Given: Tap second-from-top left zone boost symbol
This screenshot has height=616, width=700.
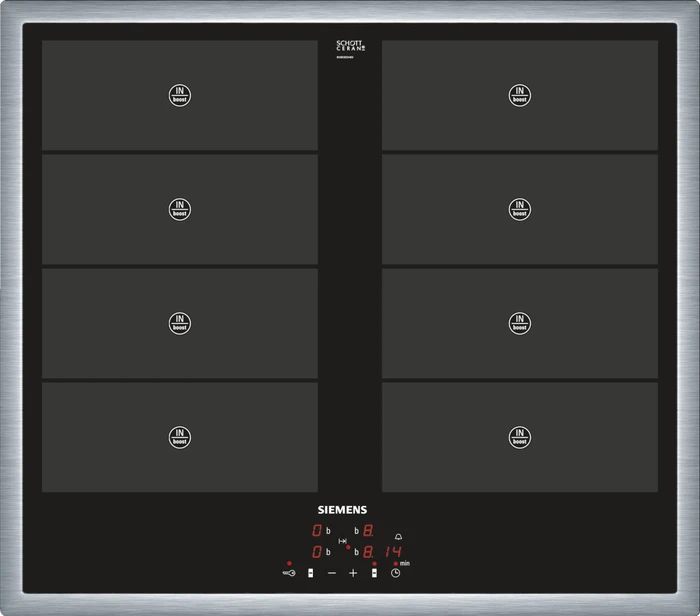Looking at the screenshot, I should click(180, 209).
